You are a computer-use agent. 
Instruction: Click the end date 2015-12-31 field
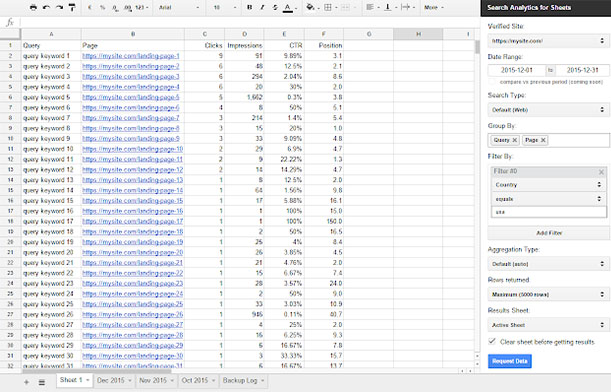[582, 70]
